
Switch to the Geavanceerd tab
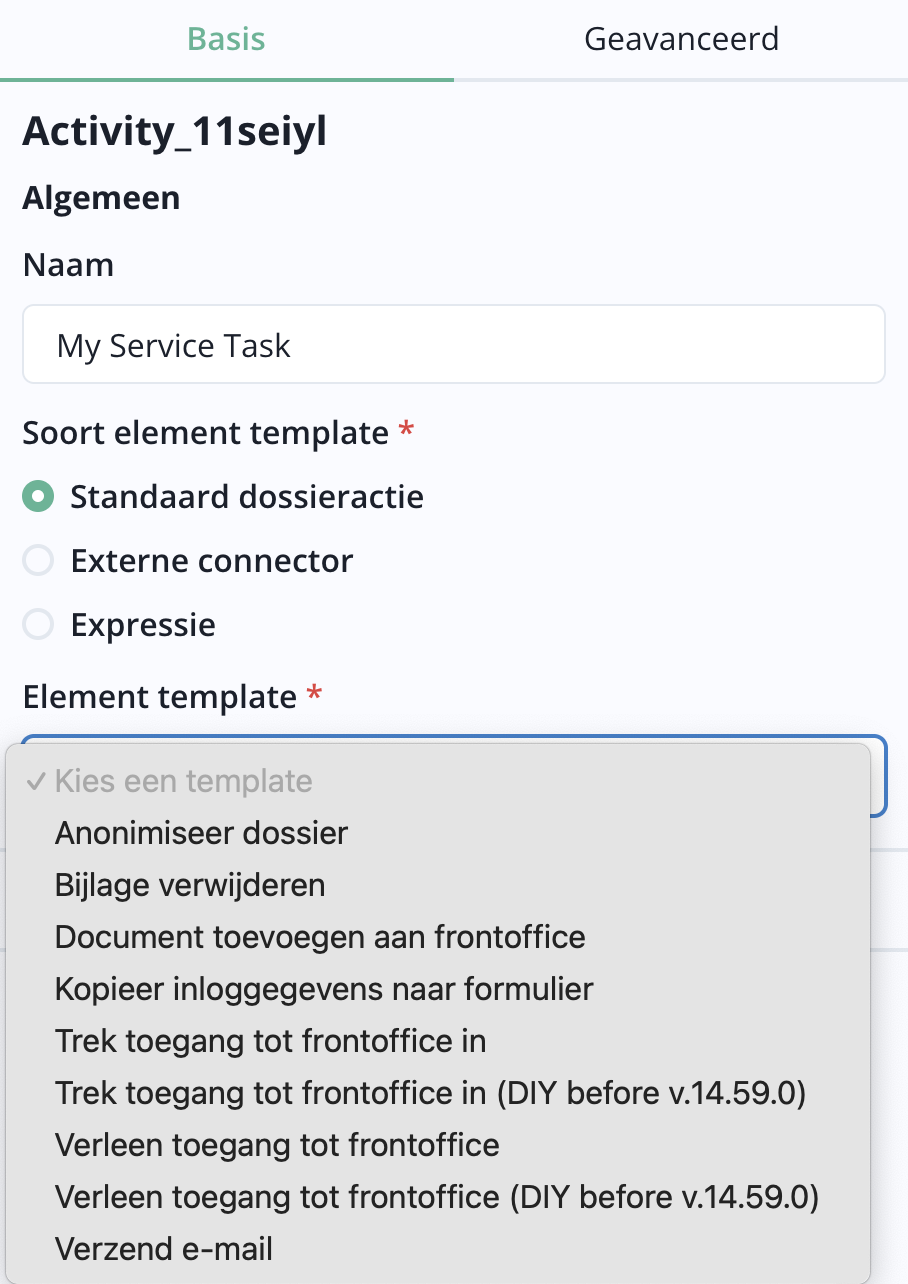point(682,38)
